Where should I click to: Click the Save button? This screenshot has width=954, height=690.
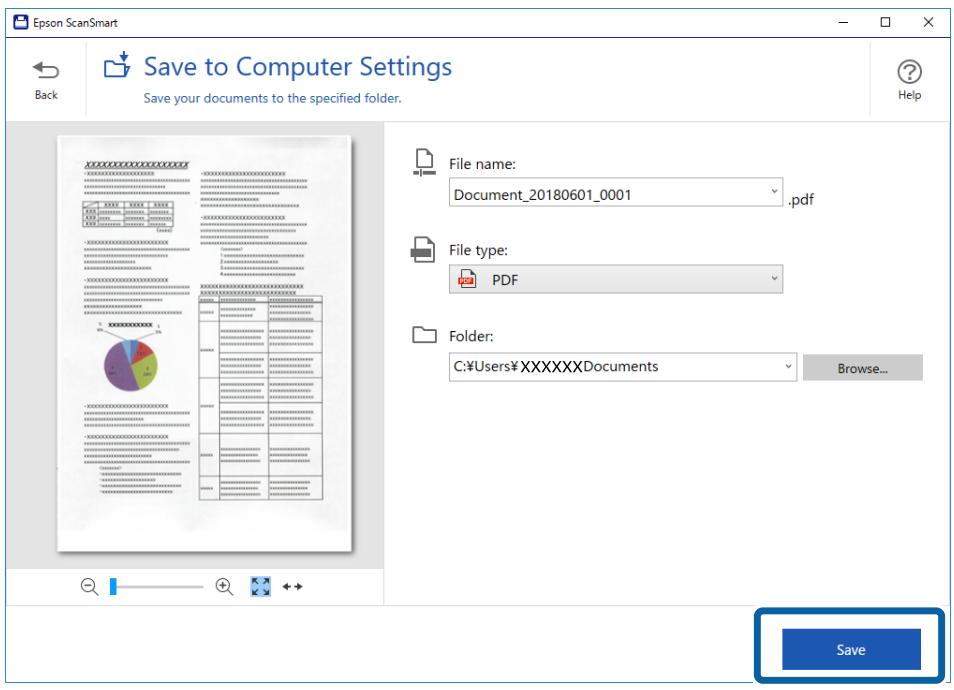[x=851, y=649]
